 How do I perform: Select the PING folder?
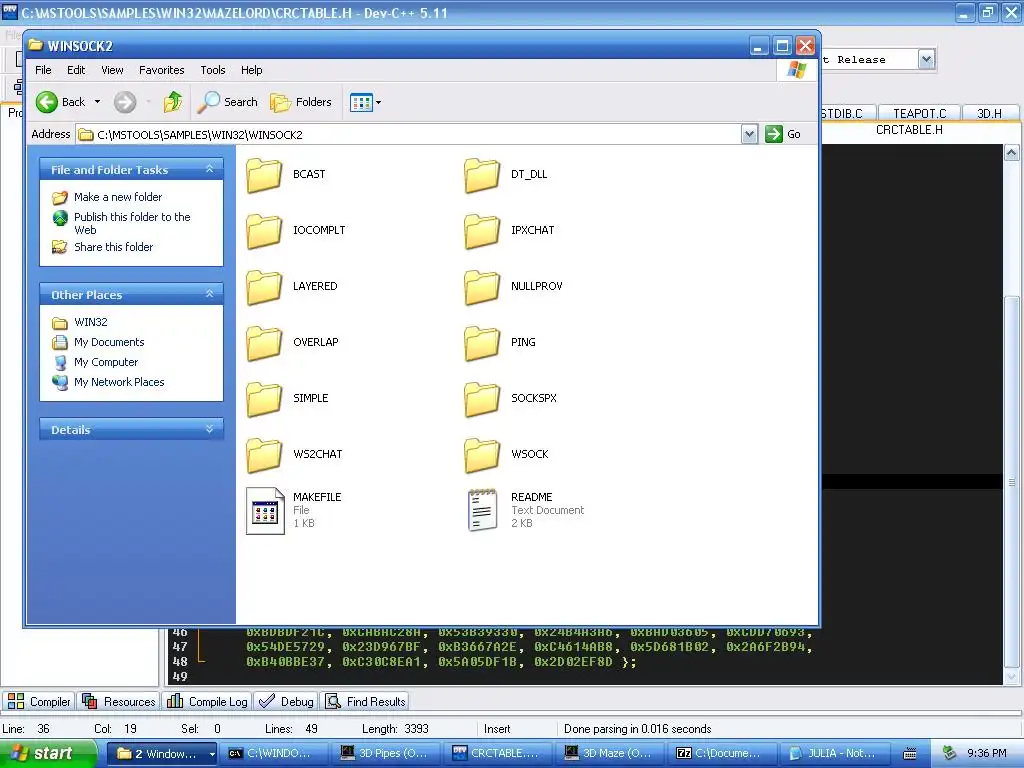click(x=482, y=343)
